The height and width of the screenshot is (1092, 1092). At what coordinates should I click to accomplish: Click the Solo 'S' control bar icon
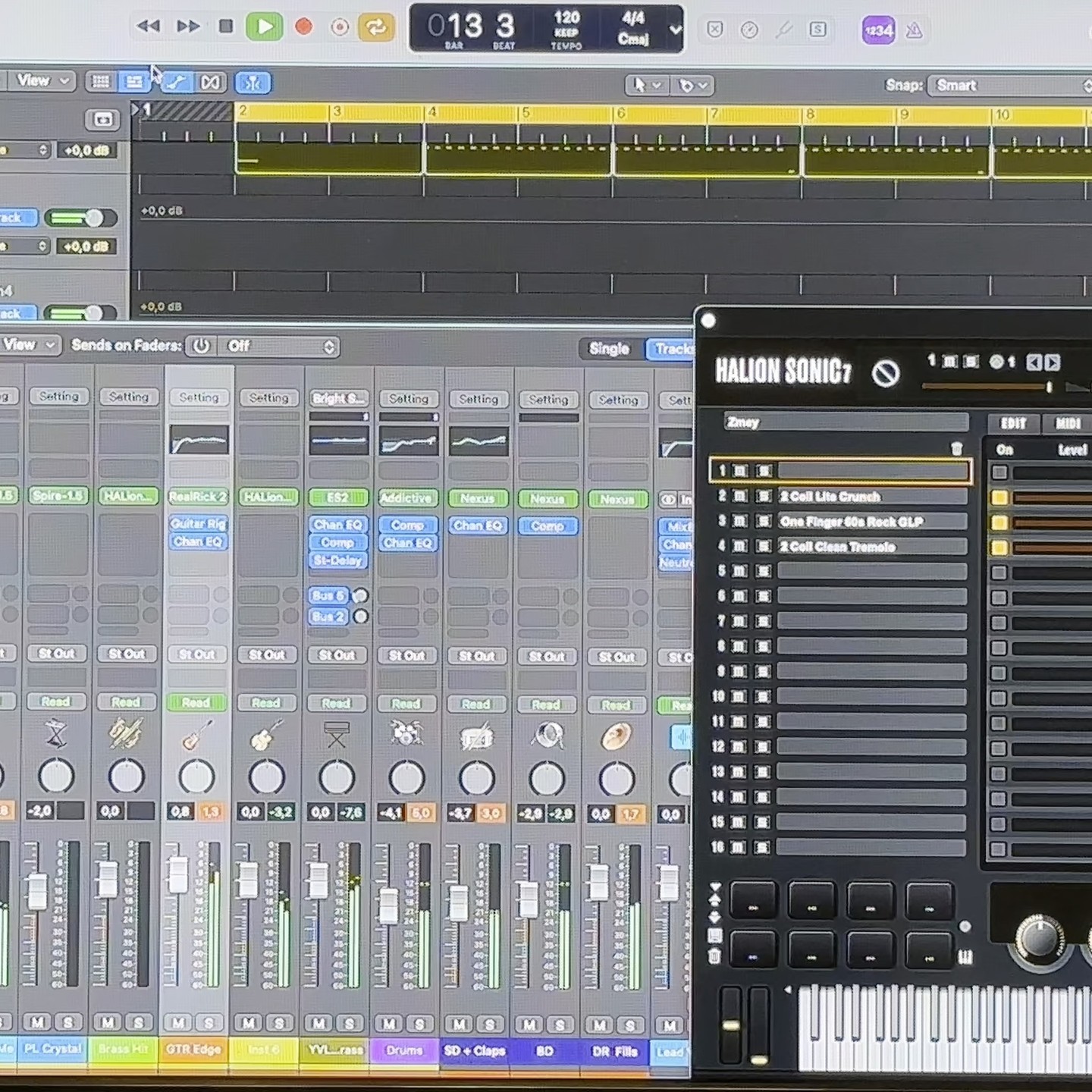pyautogui.click(x=817, y=30)
